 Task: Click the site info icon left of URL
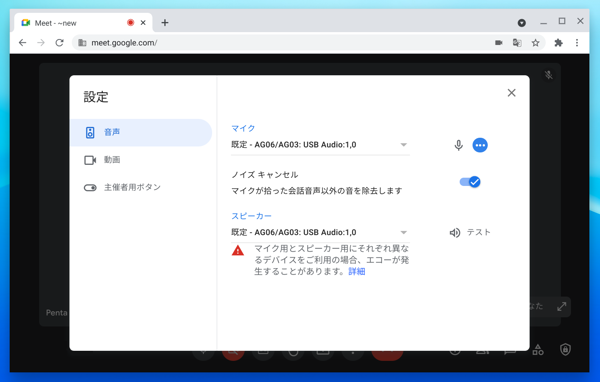pyautogui.click(x=82, y=43)
